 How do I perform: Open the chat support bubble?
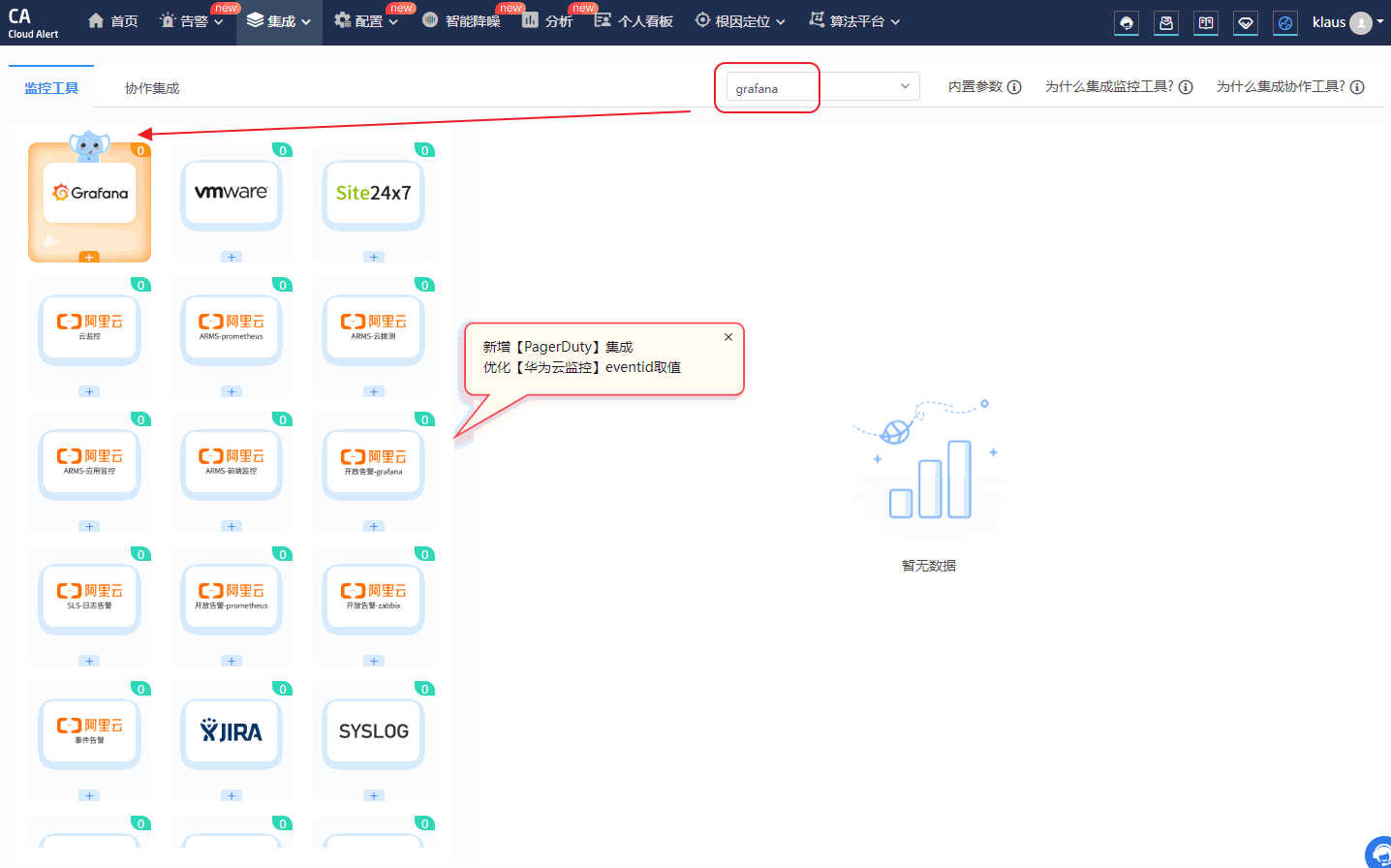(x=1379, y=854)
